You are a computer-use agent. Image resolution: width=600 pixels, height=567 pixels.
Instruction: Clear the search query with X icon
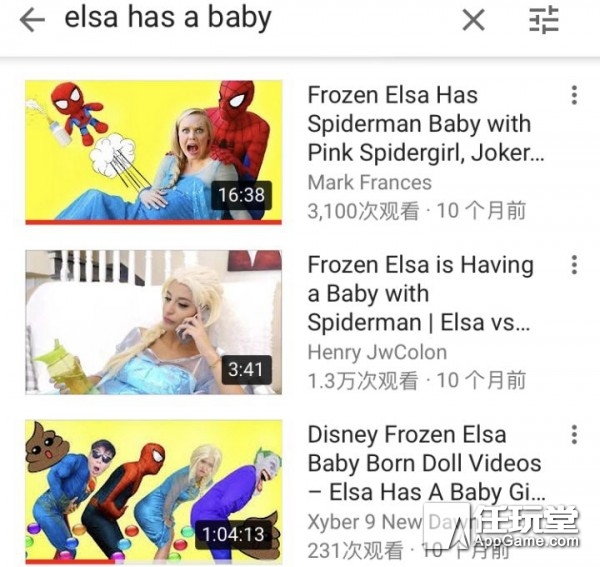tap(473, 20)
